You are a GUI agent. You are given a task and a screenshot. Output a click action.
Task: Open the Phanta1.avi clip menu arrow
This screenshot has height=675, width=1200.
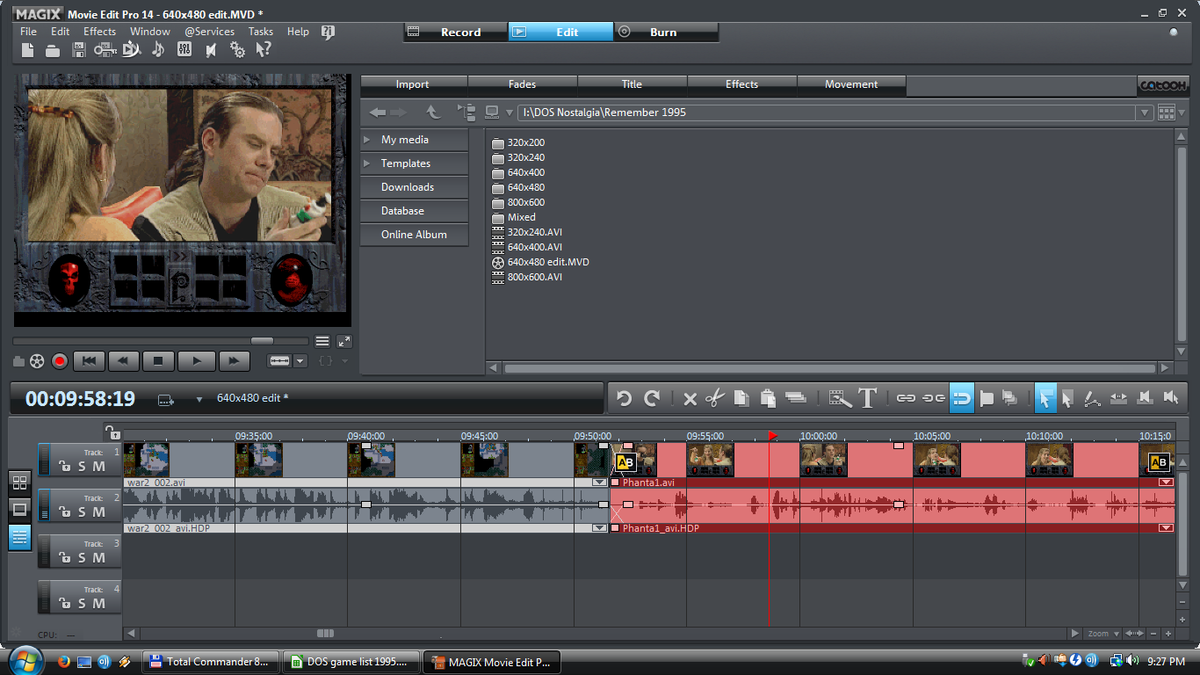(1166, 482)
